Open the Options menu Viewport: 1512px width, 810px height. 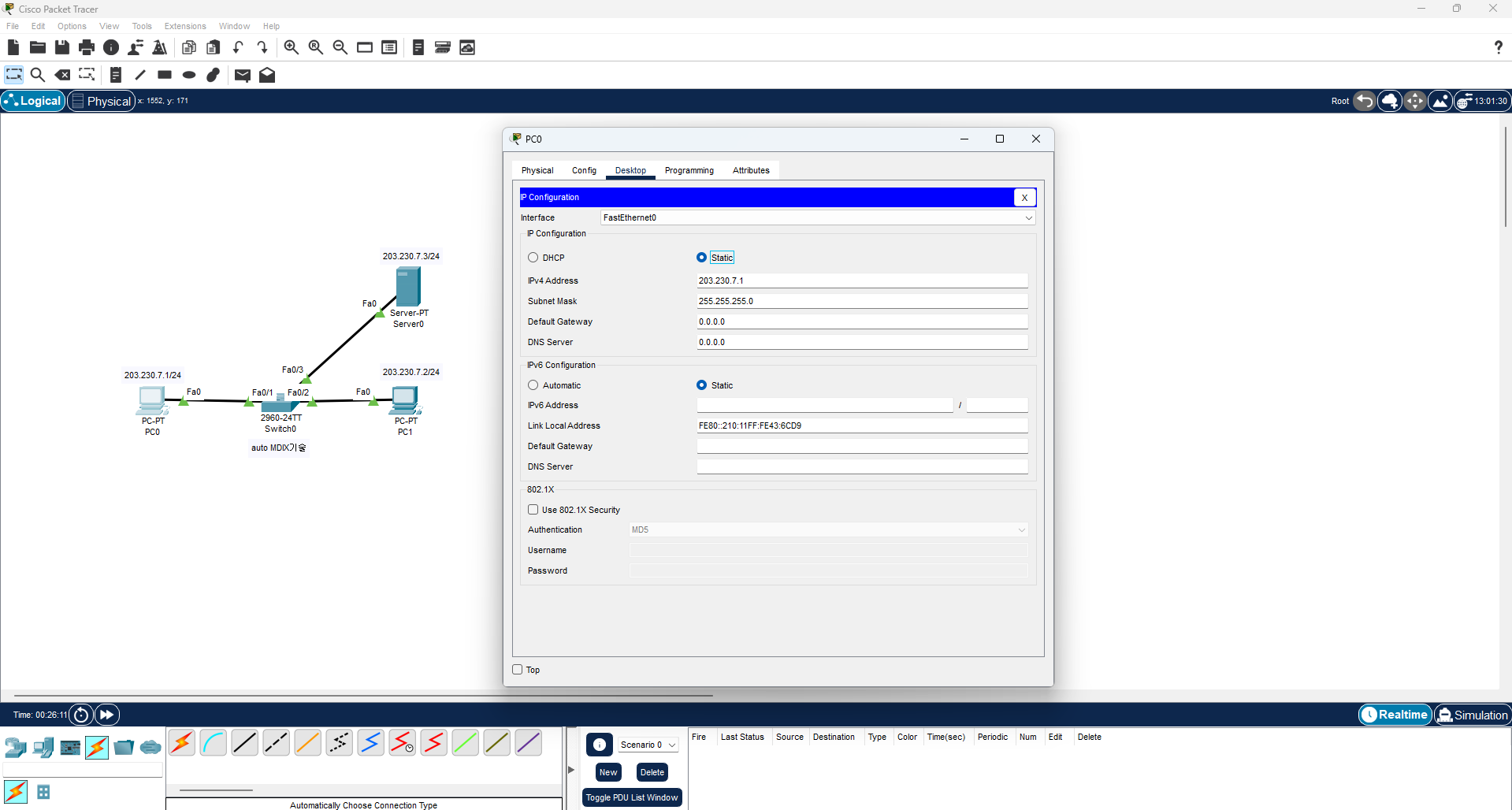(x=72, y=26)
